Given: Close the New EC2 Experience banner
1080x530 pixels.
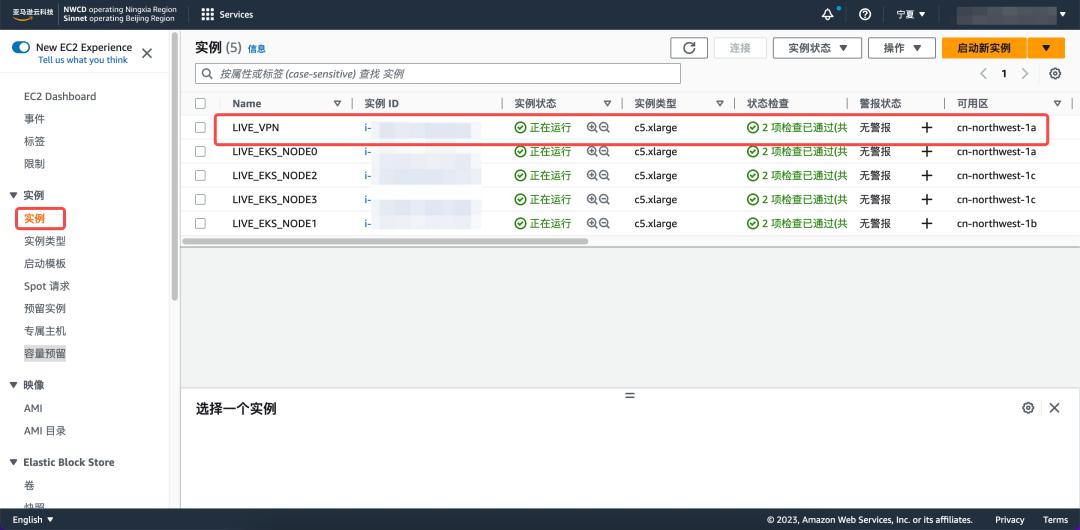Looking at the screenshot, I should click(x=147, y=53).
